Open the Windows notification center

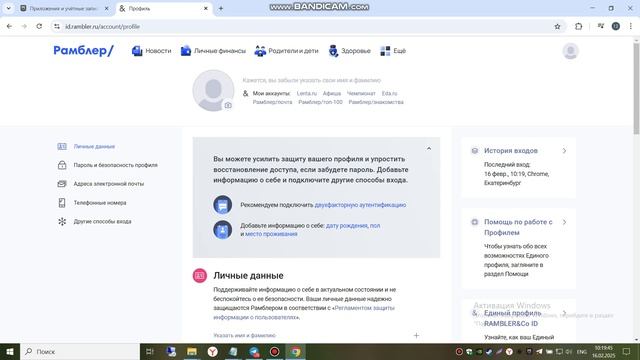point(627,351)
